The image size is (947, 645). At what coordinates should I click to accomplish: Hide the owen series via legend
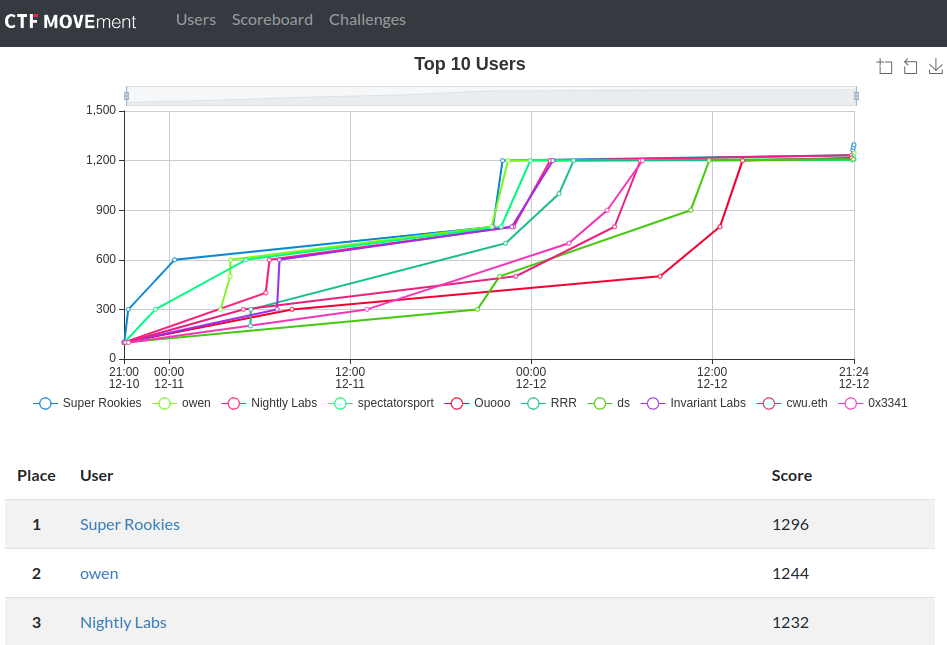coord(183,403)
